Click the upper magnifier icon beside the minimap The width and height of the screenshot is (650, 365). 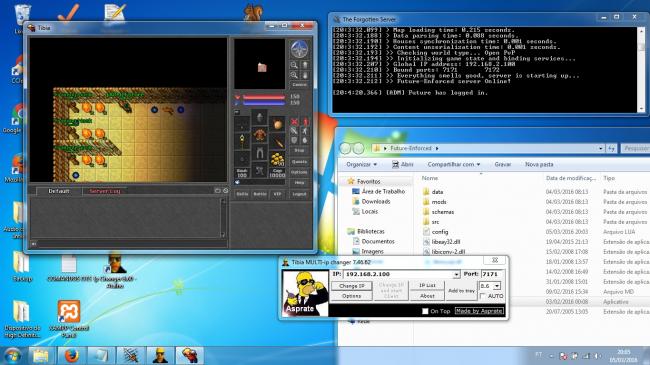tap(294, 65)
